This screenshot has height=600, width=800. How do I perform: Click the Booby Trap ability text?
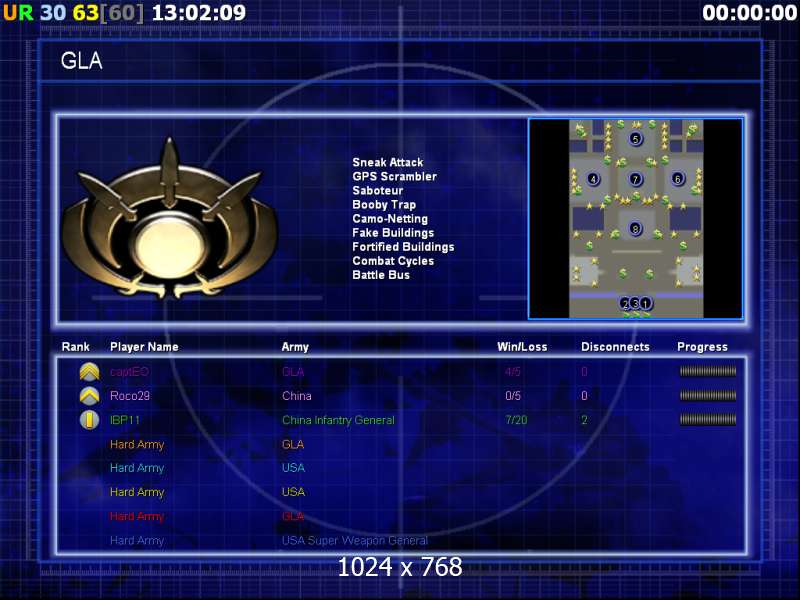(384, 205)
